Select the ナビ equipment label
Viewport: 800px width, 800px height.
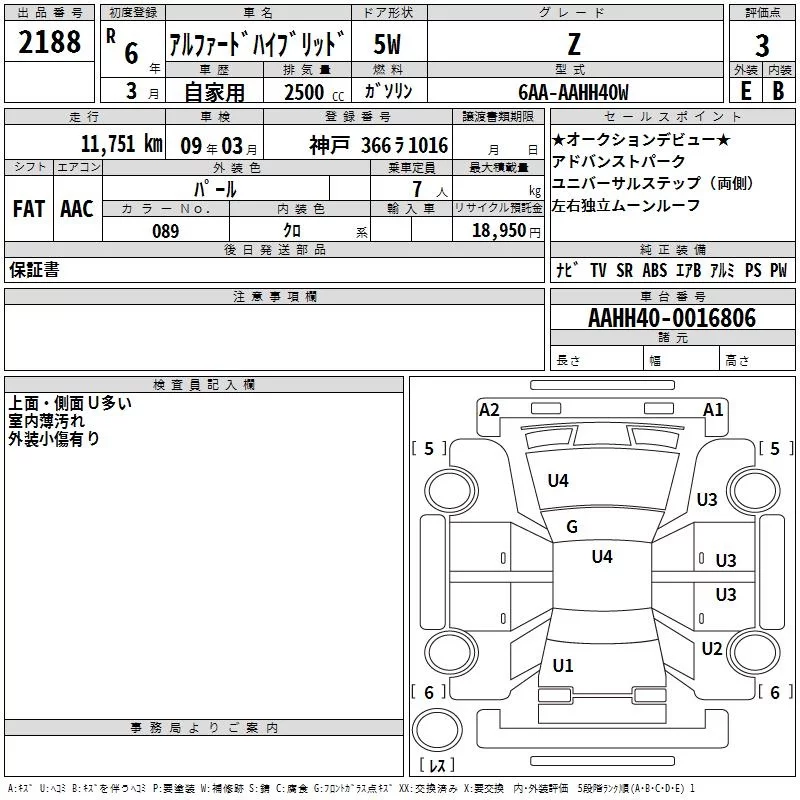click(567, 270)
